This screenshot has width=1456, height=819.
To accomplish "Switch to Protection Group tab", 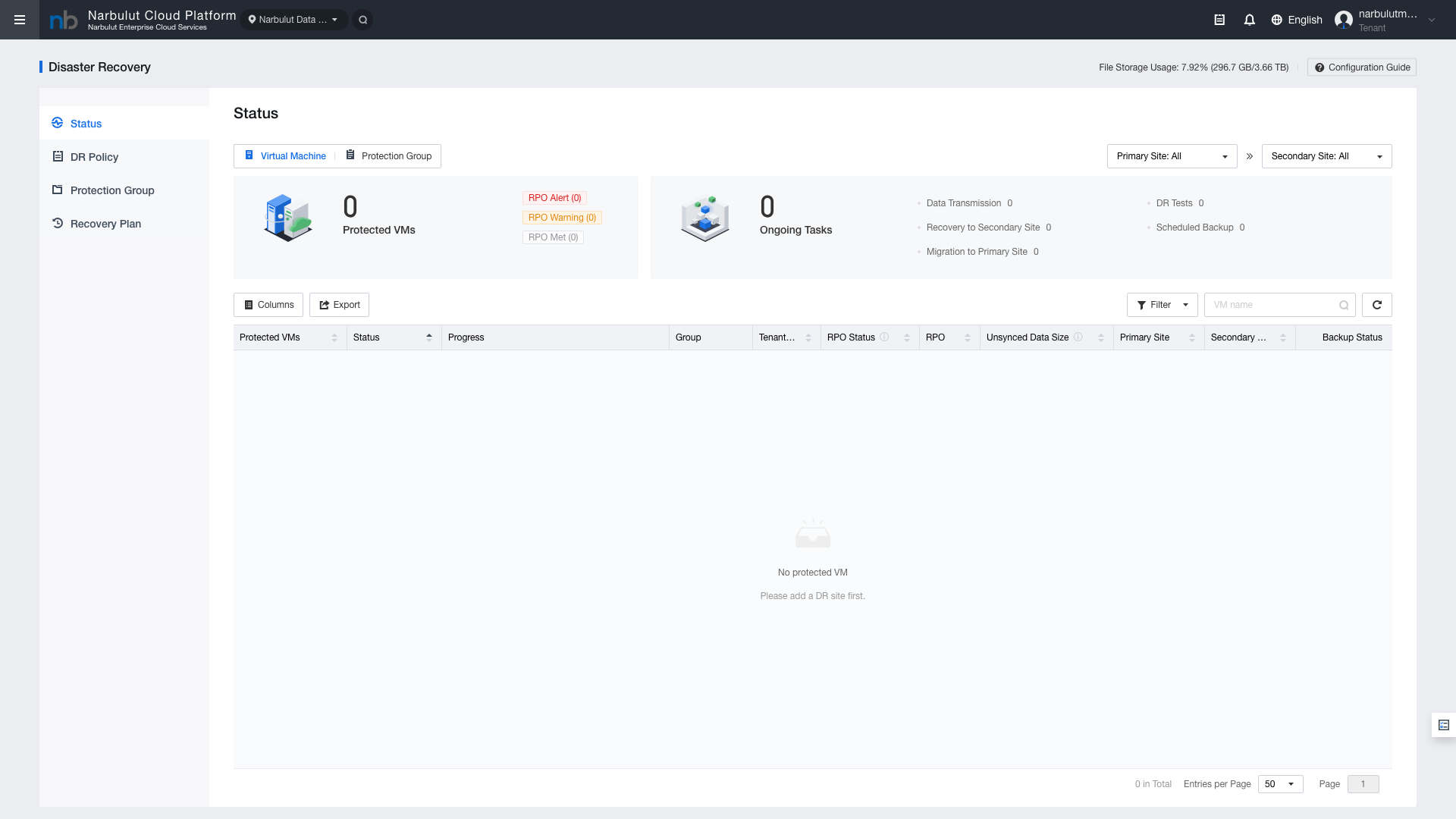I will (x=389, y=156).
